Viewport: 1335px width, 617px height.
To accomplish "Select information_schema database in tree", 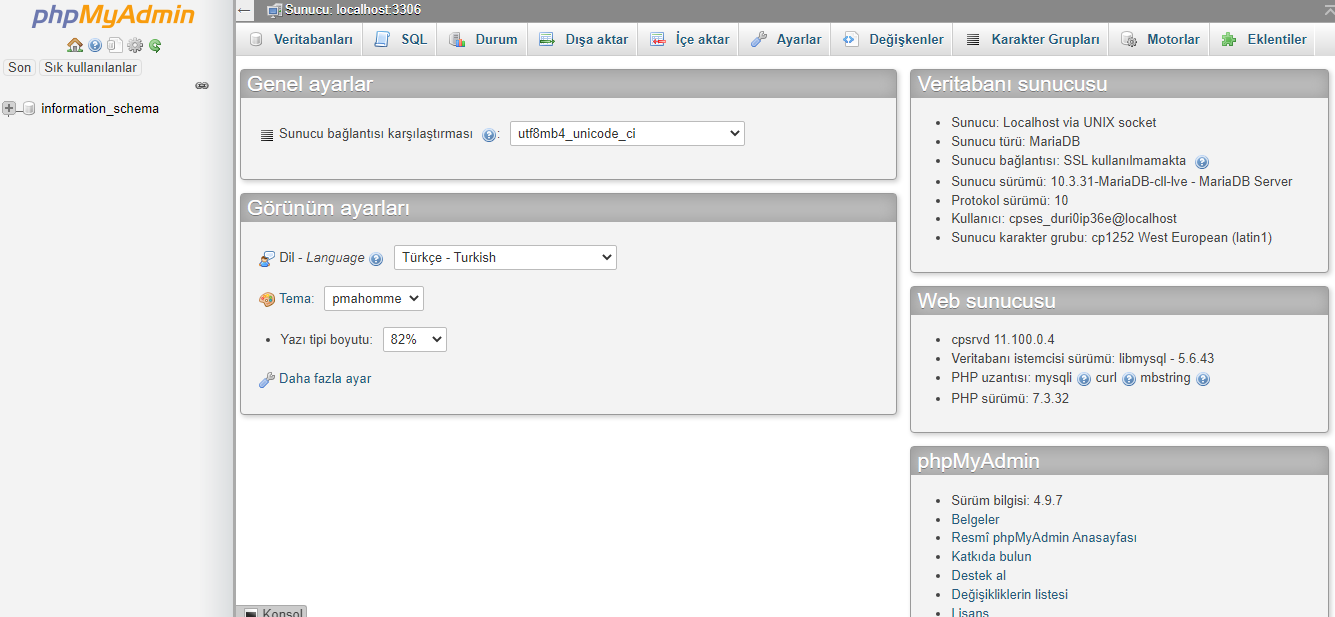I will point(100,108).
